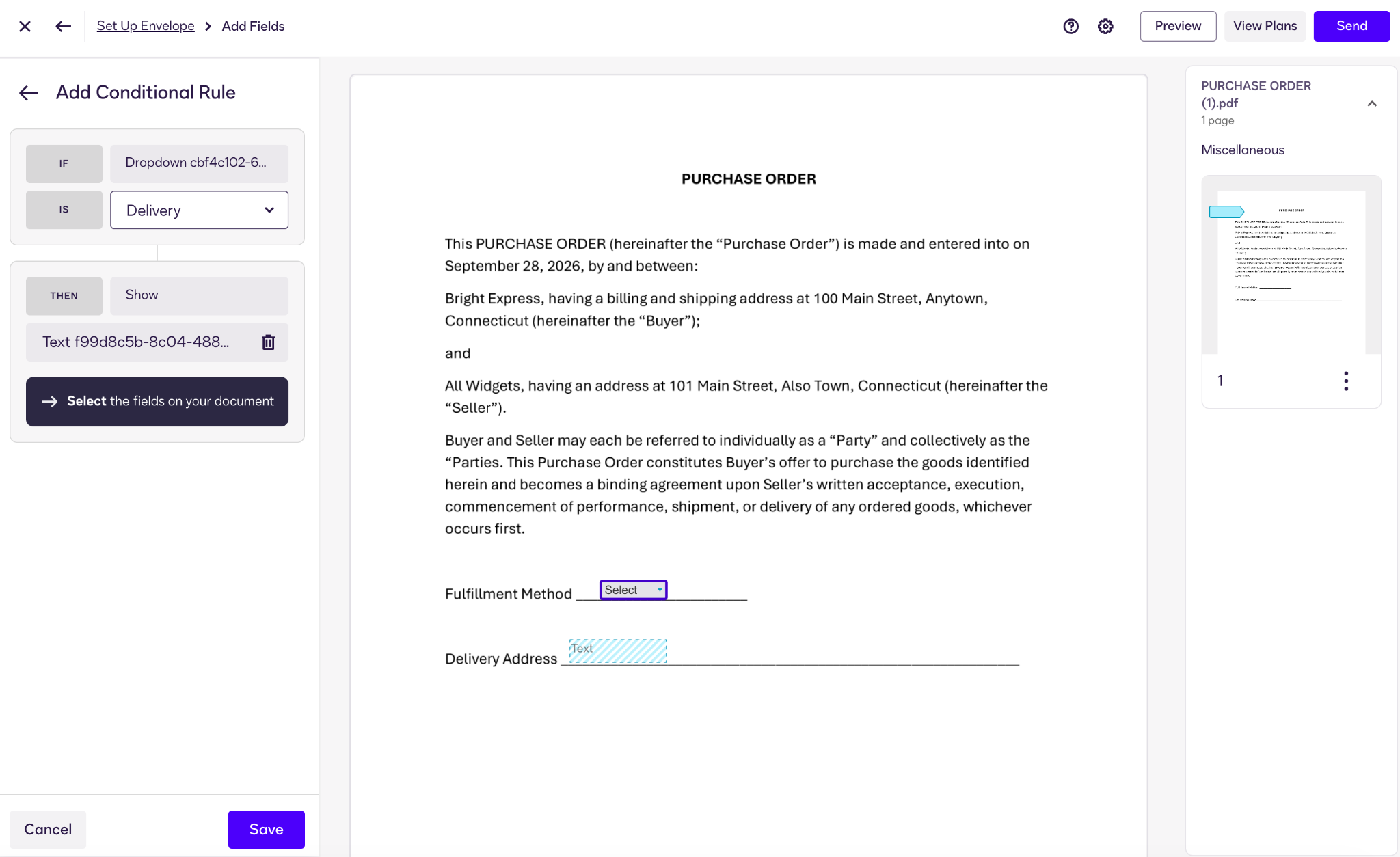Open the page 1 thumbnail
Image resolution: width=1400 pixels, height=857 pixels.
point(1291,265)
